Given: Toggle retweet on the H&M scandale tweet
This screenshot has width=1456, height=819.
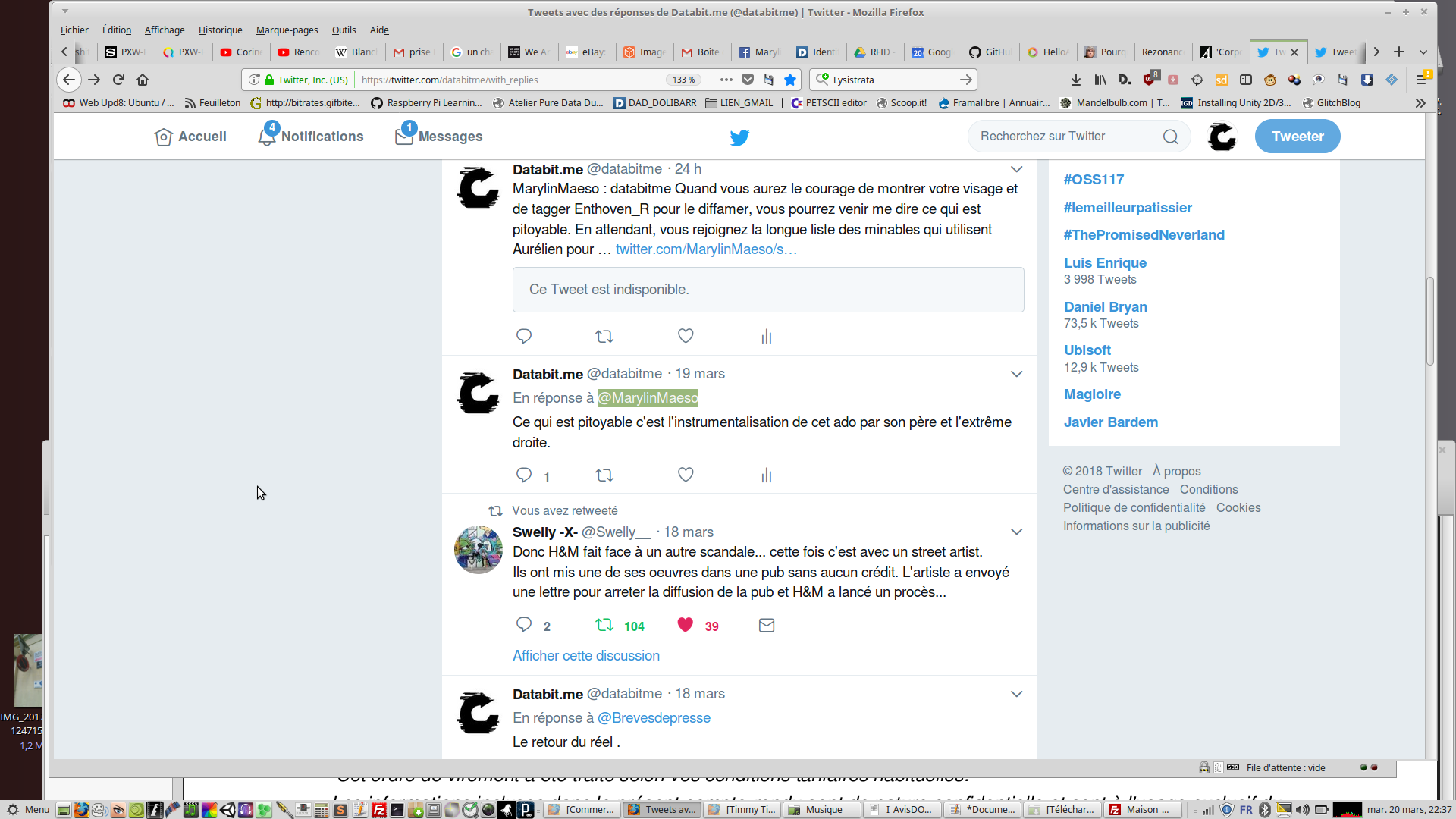Looking at the screenshot, I should point(604,625).
